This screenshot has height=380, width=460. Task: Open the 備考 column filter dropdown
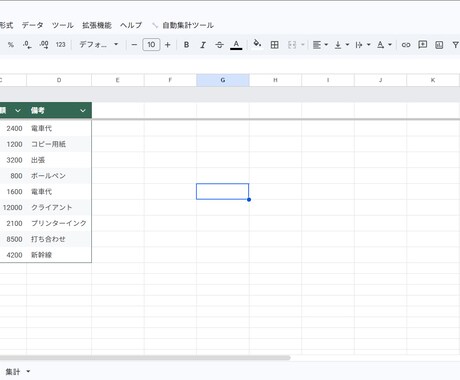(x=83, y=110)
